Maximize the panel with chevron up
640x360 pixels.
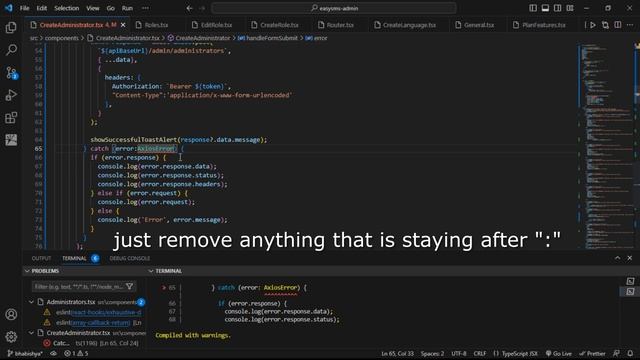coord(617,258)
